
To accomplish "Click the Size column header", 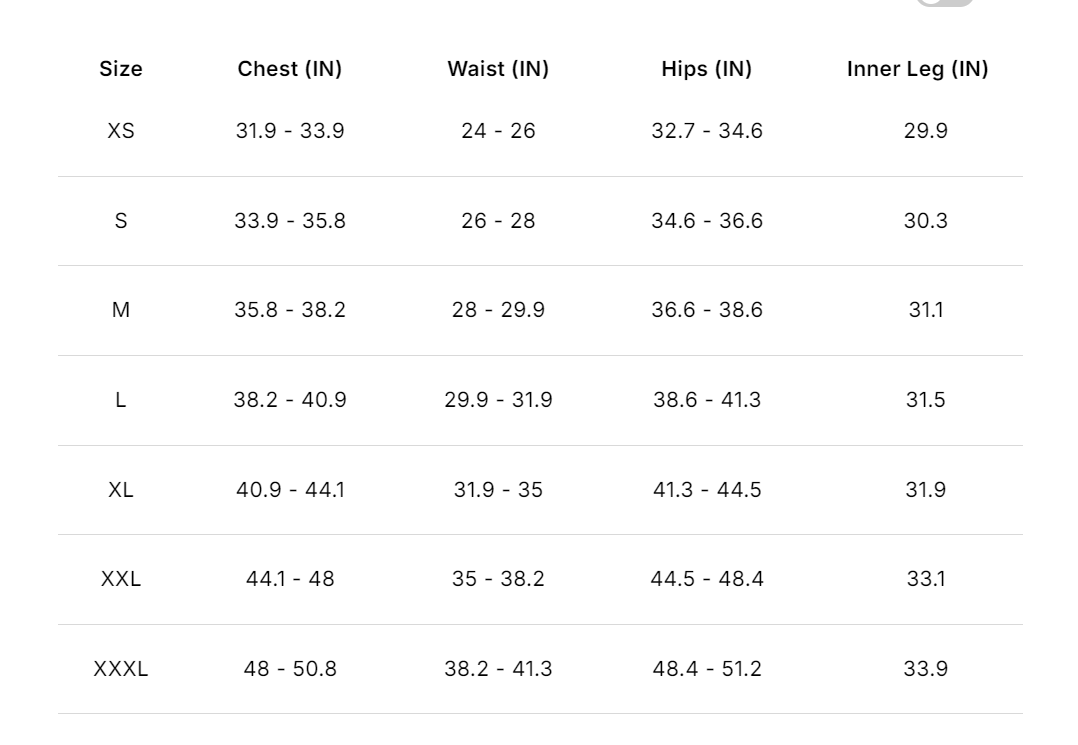I will [121, 69].
